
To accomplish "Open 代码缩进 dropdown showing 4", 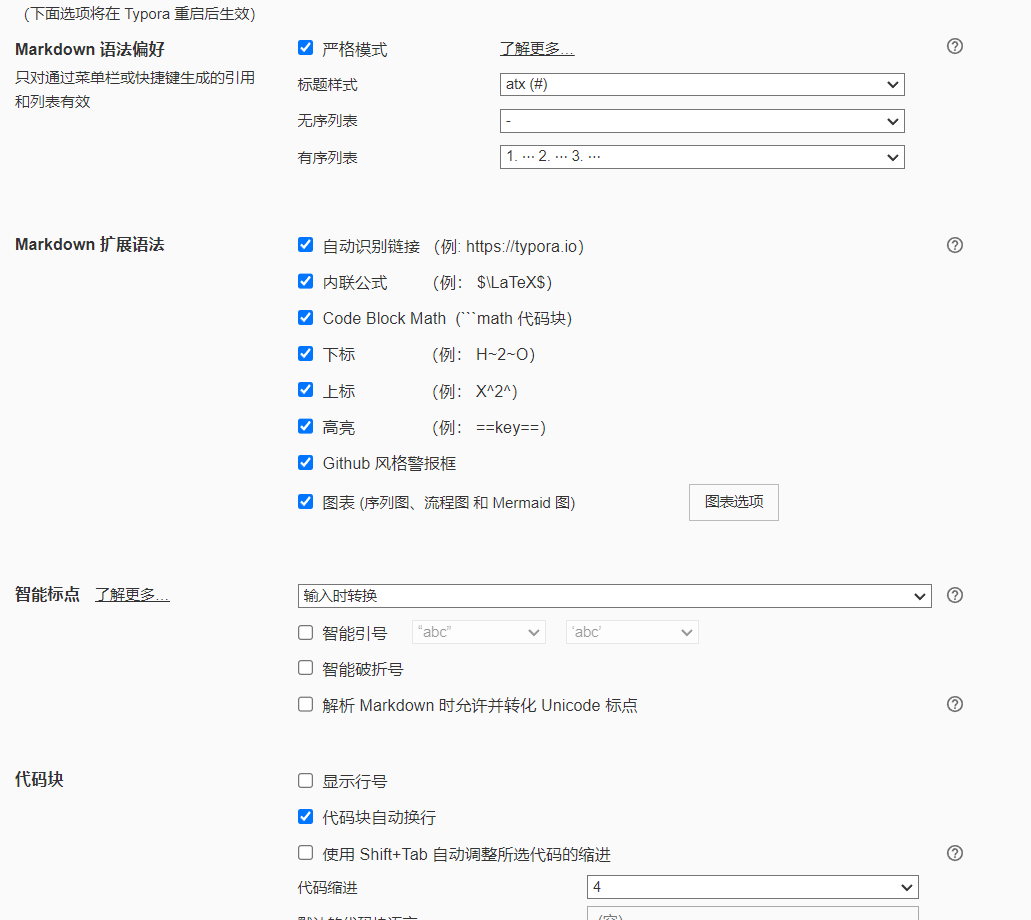I will (x=753, y=887).
